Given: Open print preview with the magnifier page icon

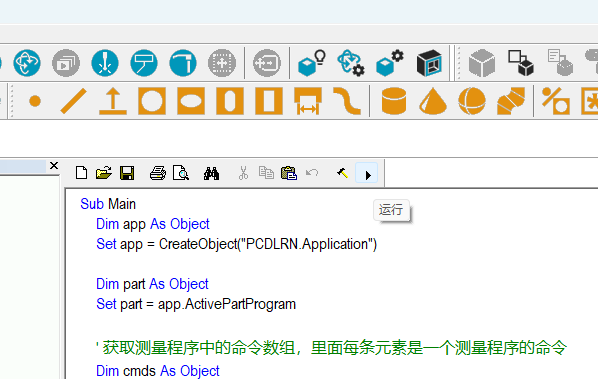Looking at the screenshot, I should 181,173.
